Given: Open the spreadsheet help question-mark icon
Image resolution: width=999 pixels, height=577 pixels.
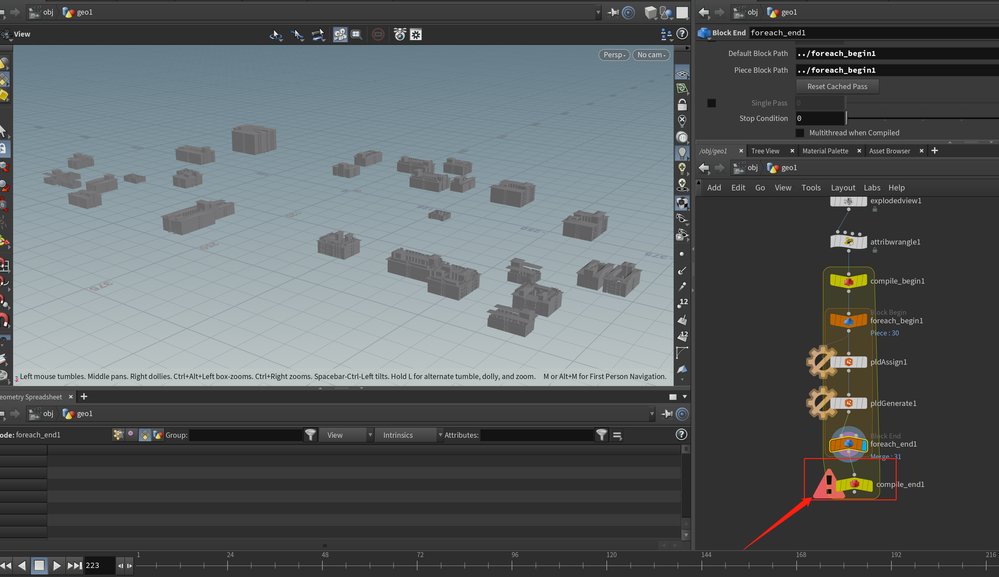Looking at the screenshot, I should tap(682, 435).
